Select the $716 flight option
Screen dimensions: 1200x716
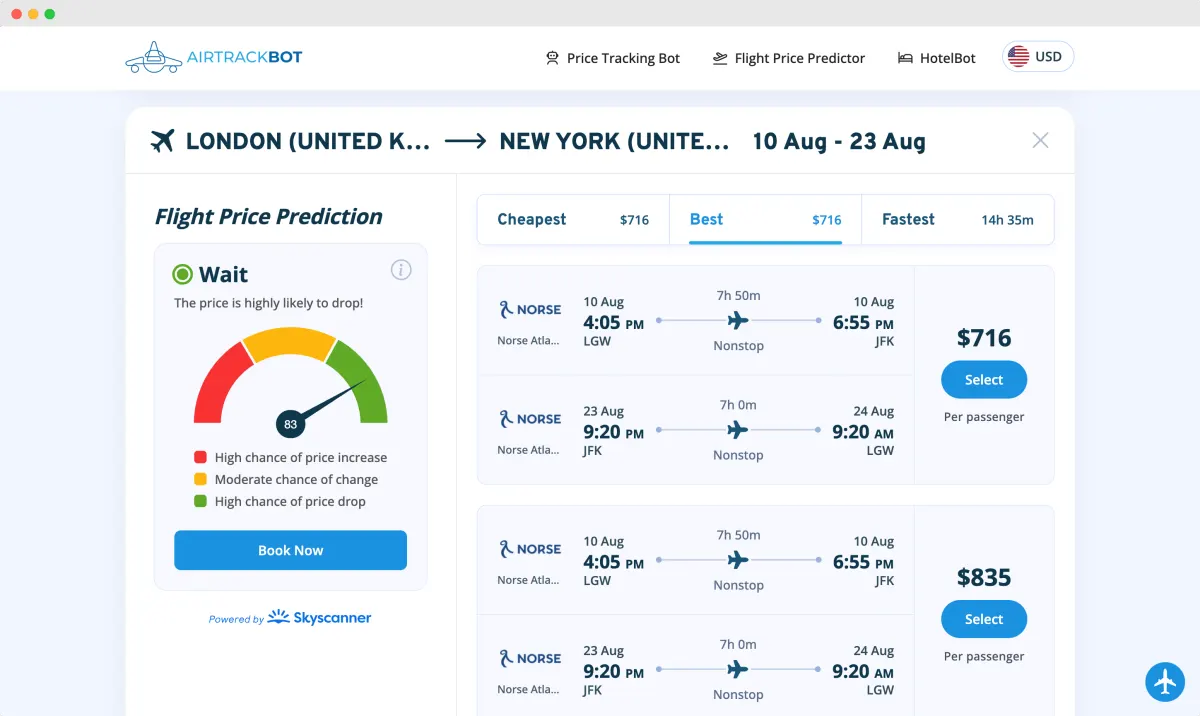(x=983, y=380)
